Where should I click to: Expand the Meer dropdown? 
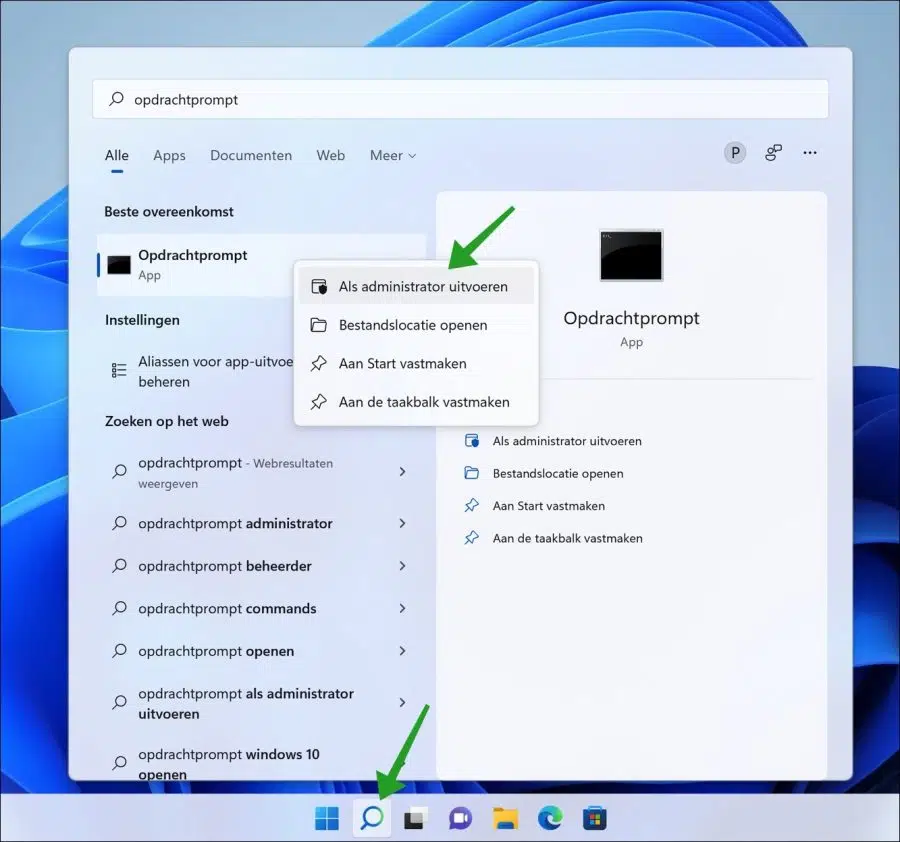[x=393, y=155]
